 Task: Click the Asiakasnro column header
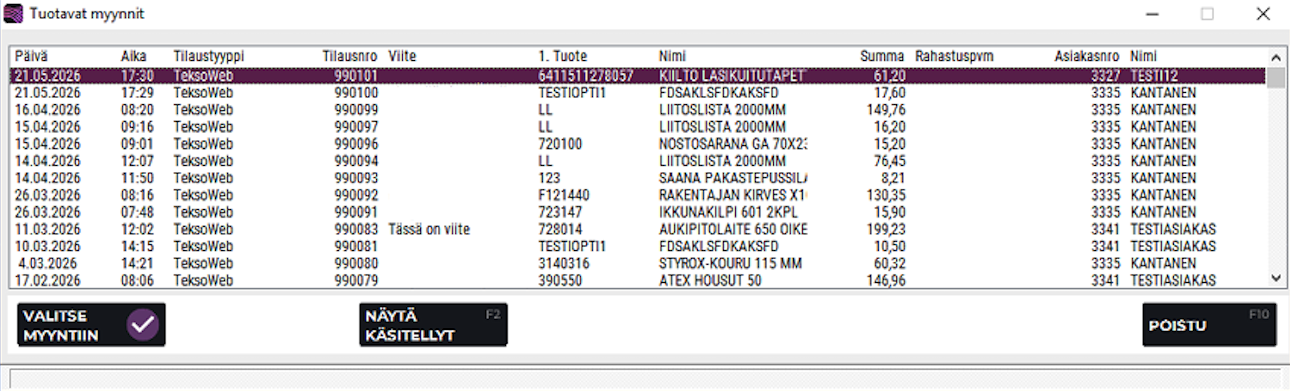pos(1088,57)
